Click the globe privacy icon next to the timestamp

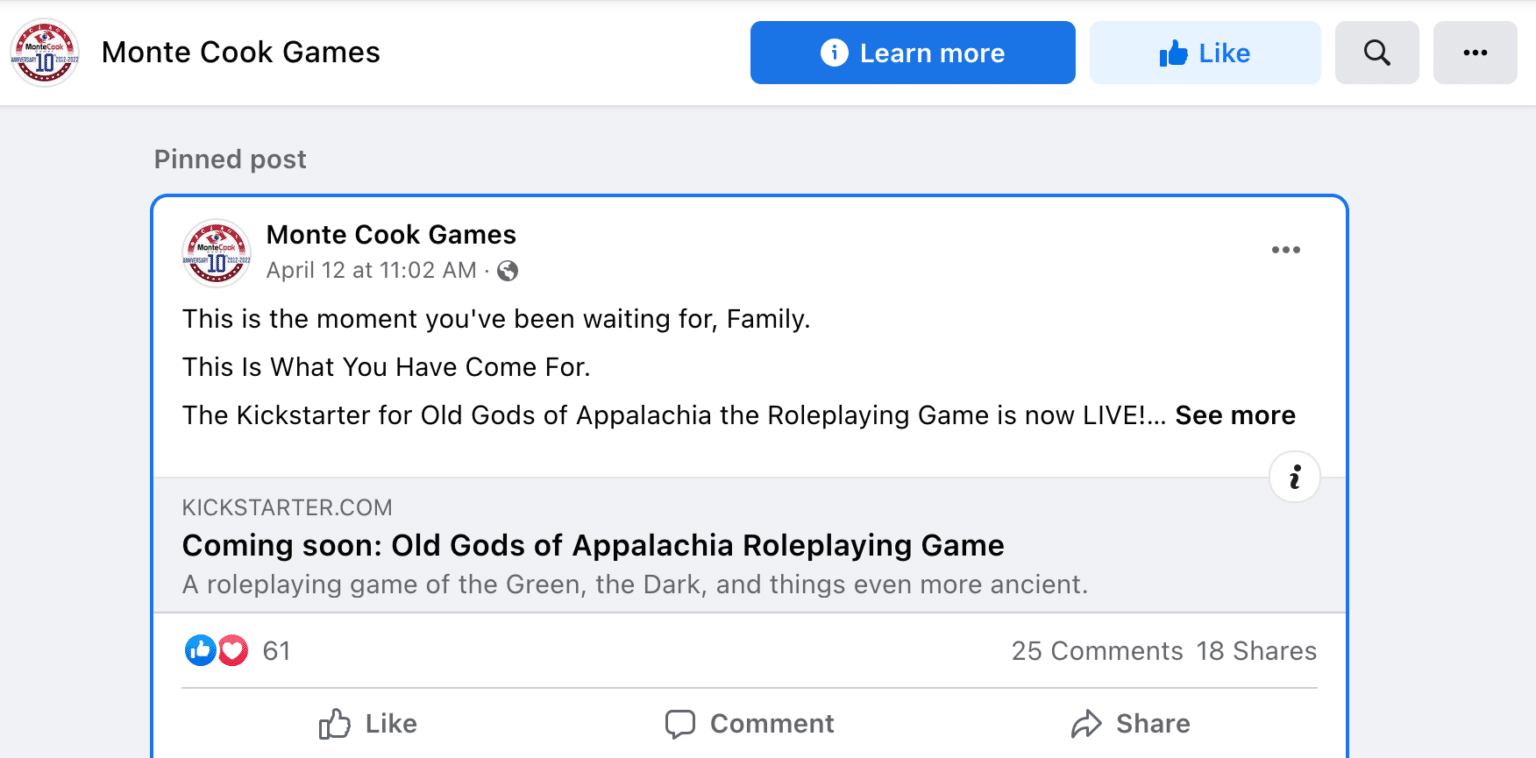(x=507, y=270)
